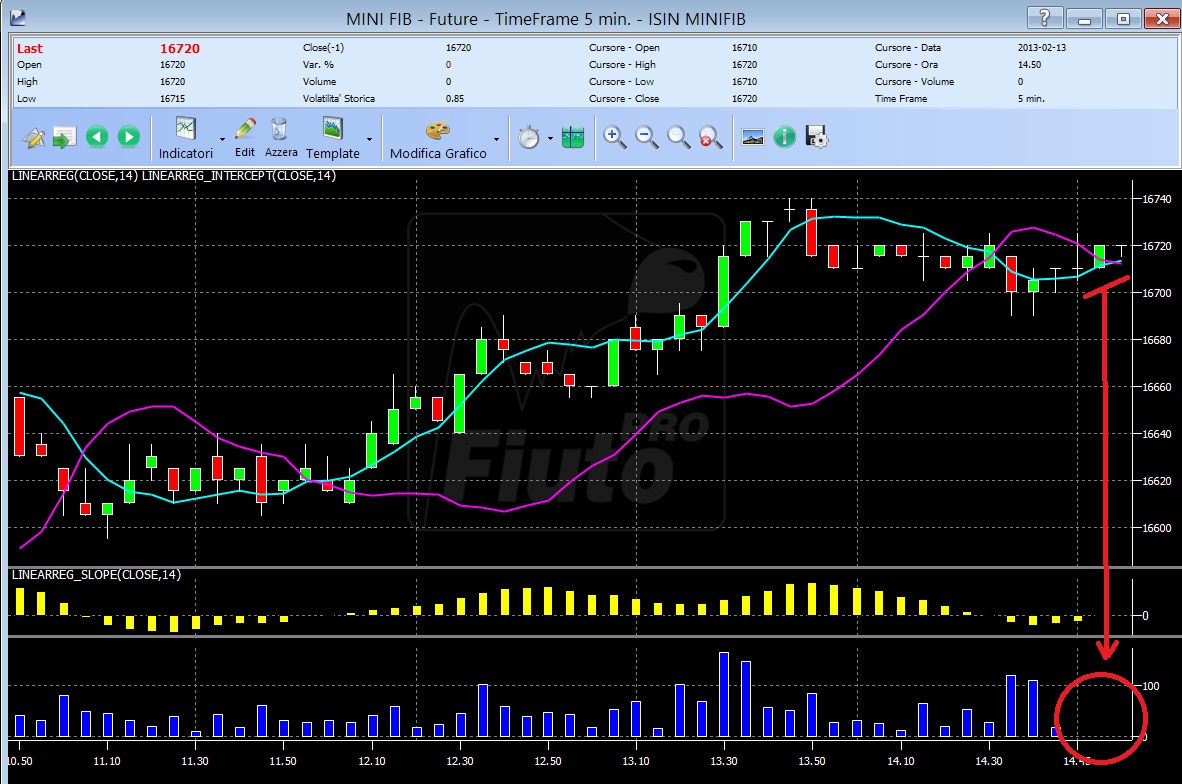The height and width of the screenshot is (784, 1182).
Task: Click the Azzera trash bin icon
Action: 279,129
